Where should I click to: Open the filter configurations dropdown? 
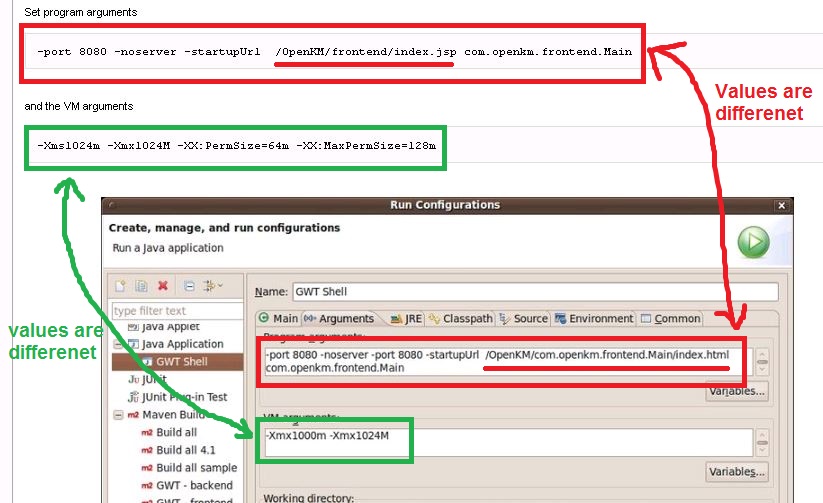[x=212, y=286]
